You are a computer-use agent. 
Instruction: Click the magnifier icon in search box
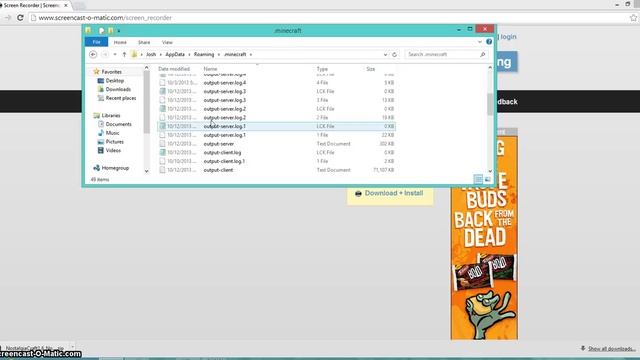click(x=482, y=54)
